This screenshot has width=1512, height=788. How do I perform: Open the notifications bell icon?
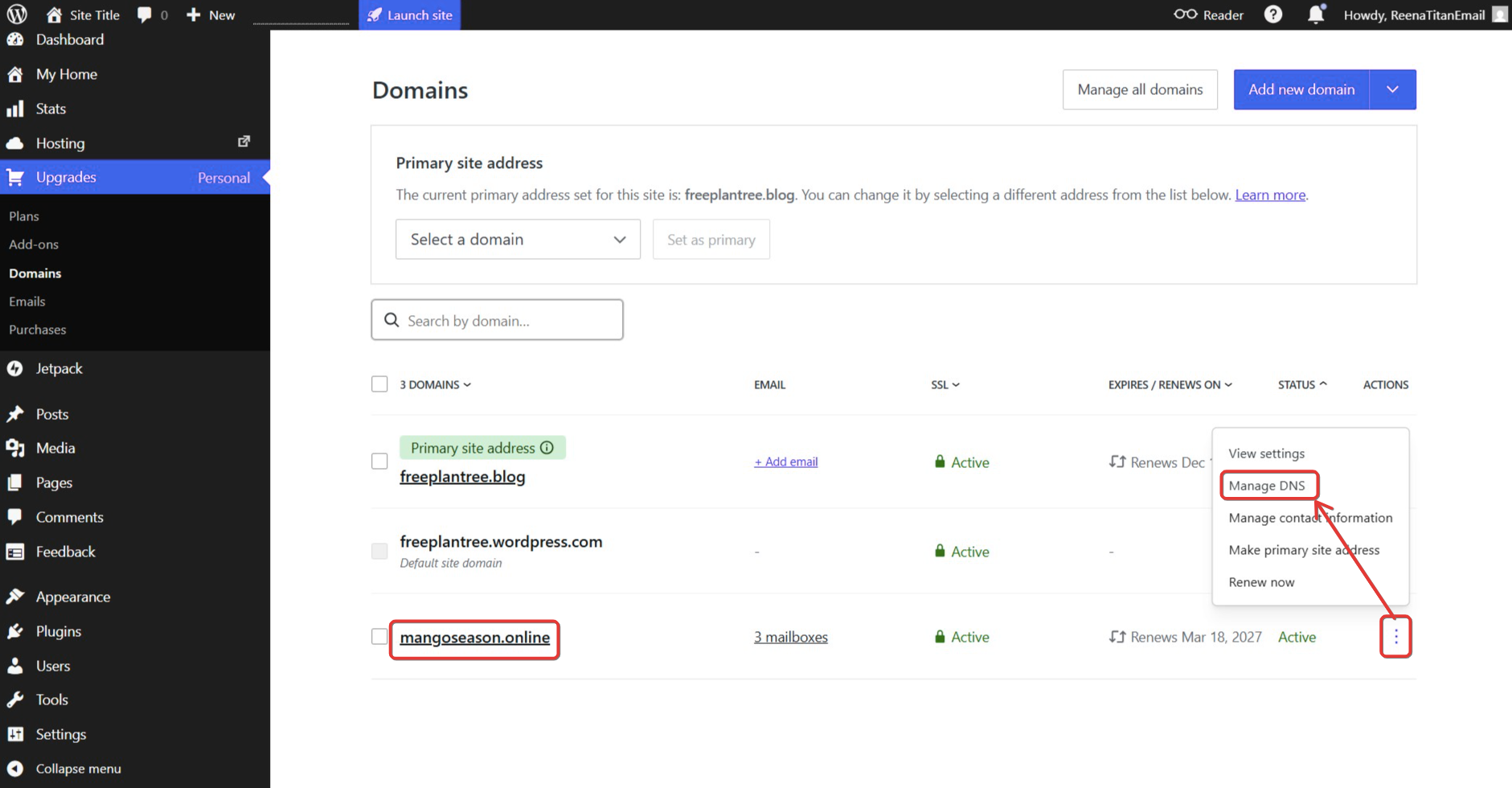1316,14
